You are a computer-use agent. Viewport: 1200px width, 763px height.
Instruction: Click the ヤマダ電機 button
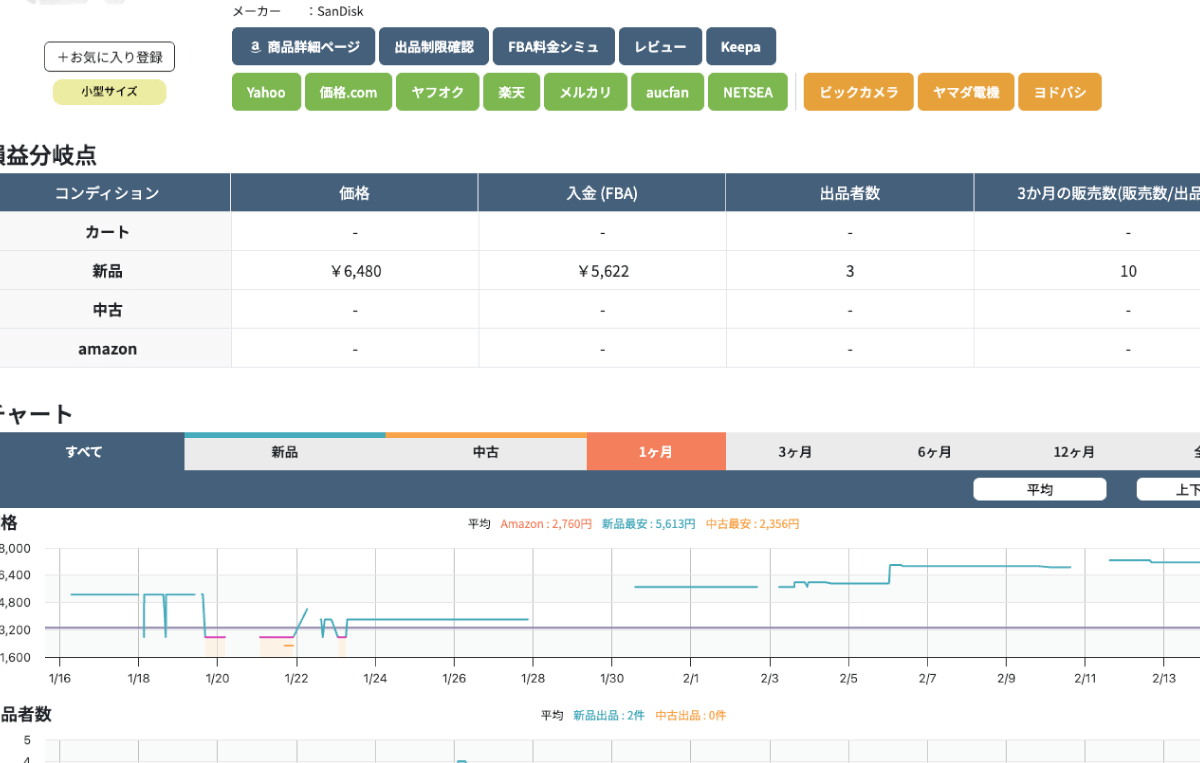(965, 92)
